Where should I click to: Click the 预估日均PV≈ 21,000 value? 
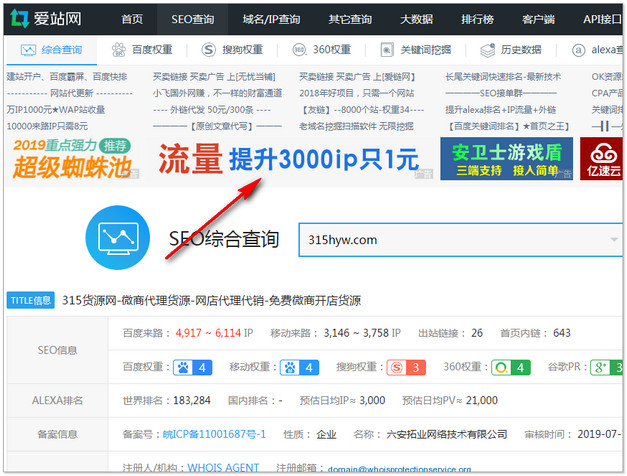481,400
